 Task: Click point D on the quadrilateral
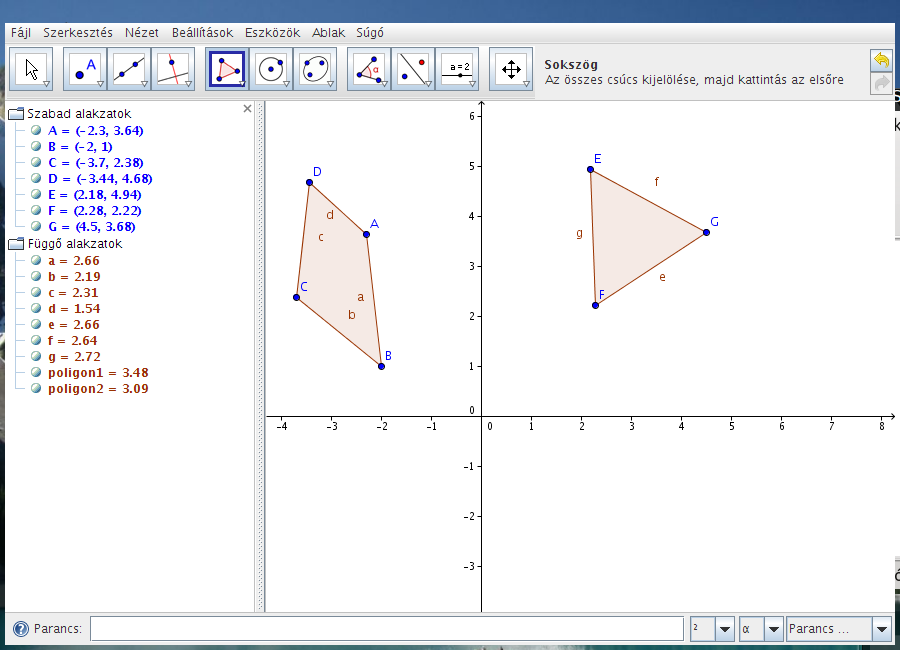point(309,183)
